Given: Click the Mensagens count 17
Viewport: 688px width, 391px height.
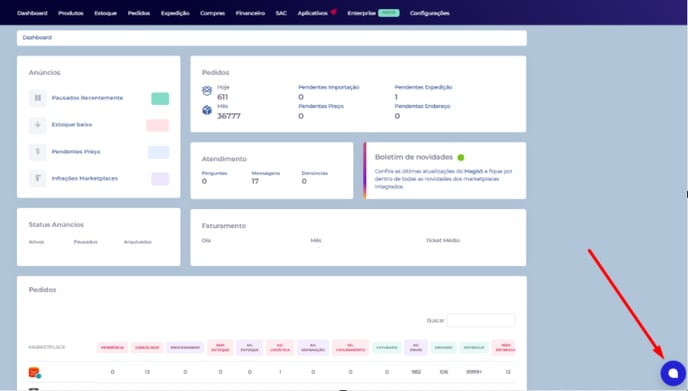Looking at the screenshot, I should 255,181.
